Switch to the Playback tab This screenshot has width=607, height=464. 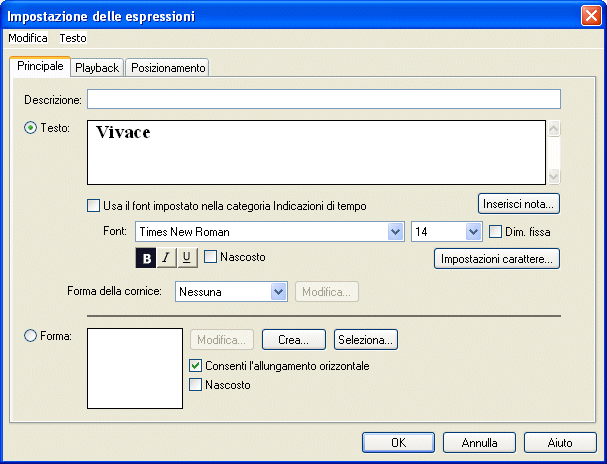[x=97, y=67]
